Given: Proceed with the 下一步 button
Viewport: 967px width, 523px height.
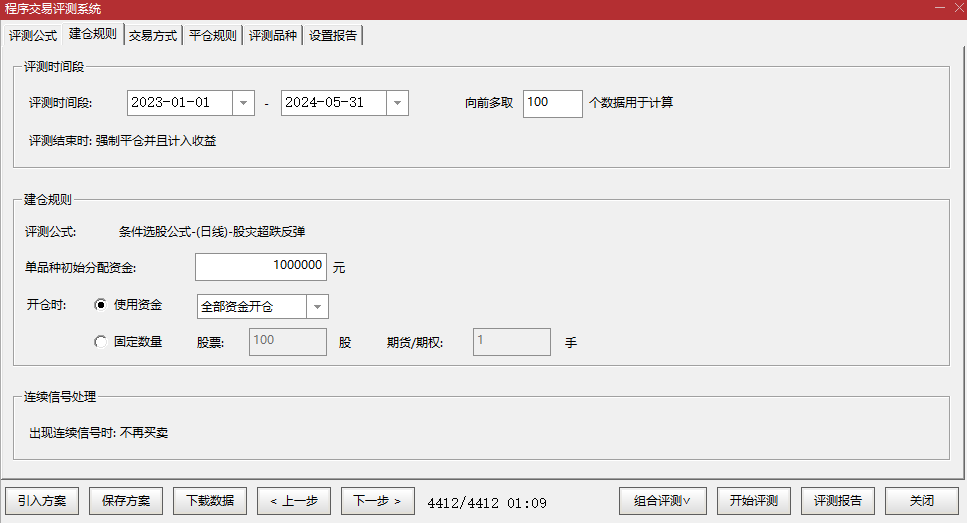Looking at the screenshot, I should (378, 501).
